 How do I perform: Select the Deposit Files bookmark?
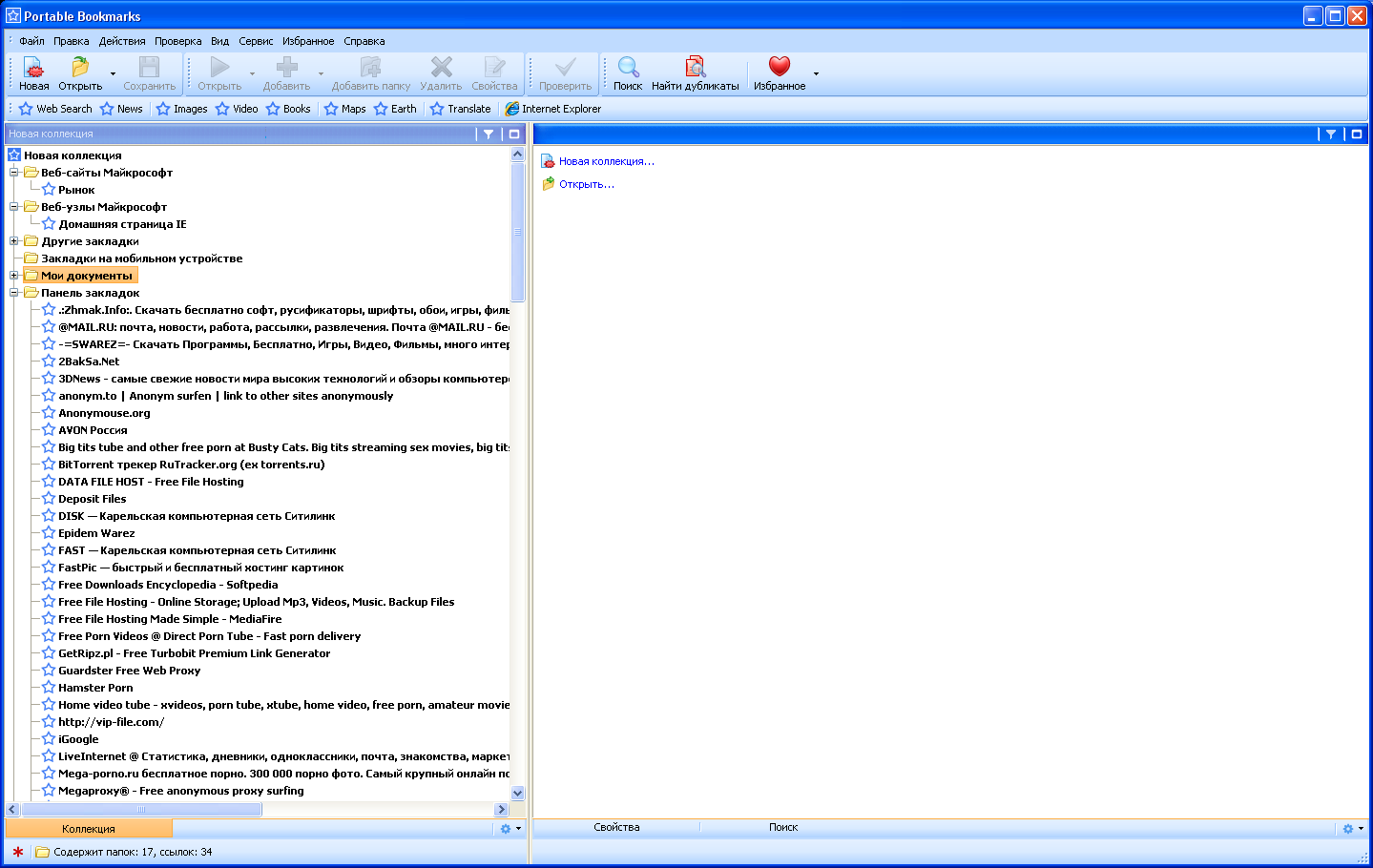point(92,499)
